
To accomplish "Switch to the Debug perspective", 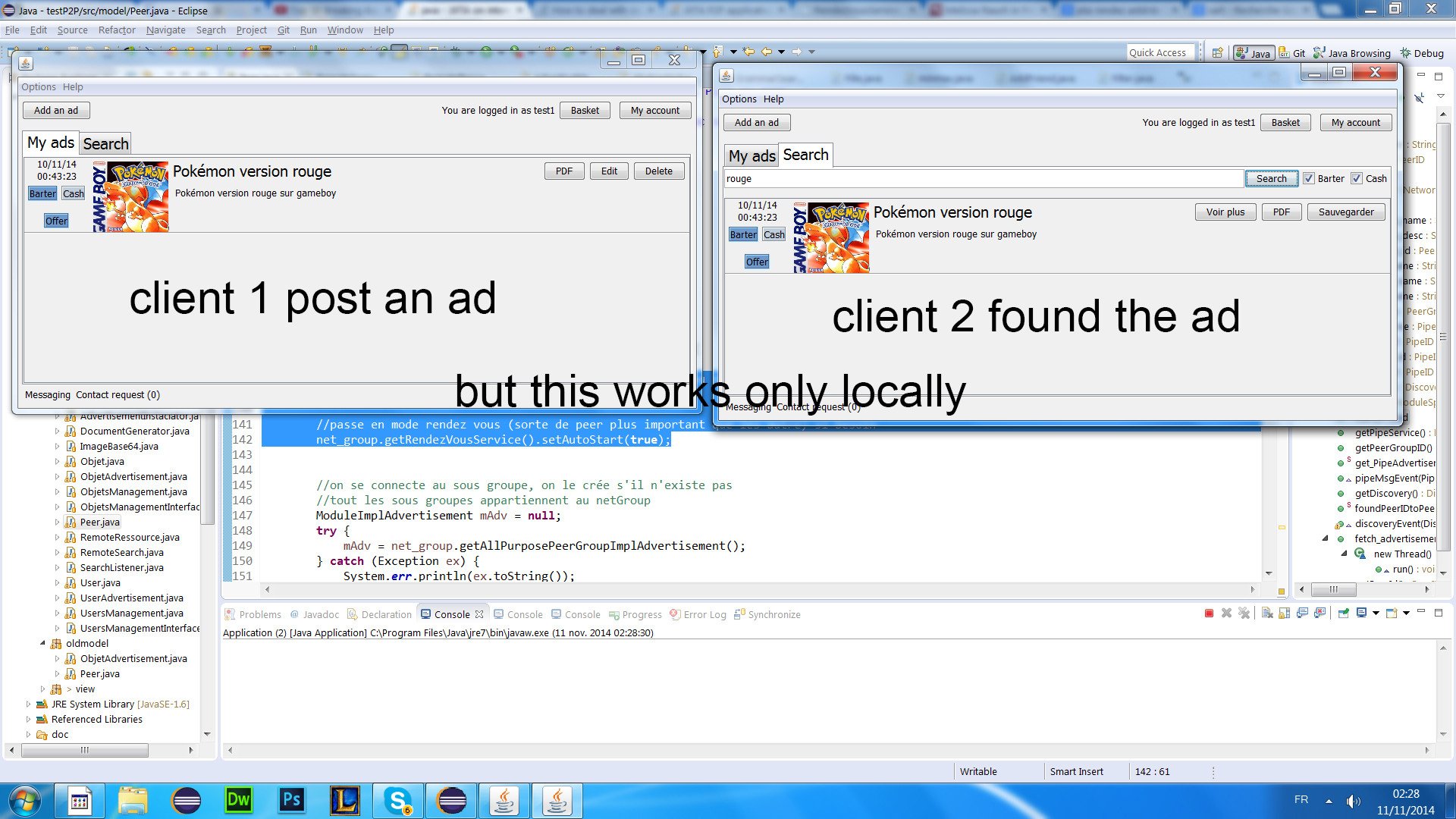I will 1422,53.
